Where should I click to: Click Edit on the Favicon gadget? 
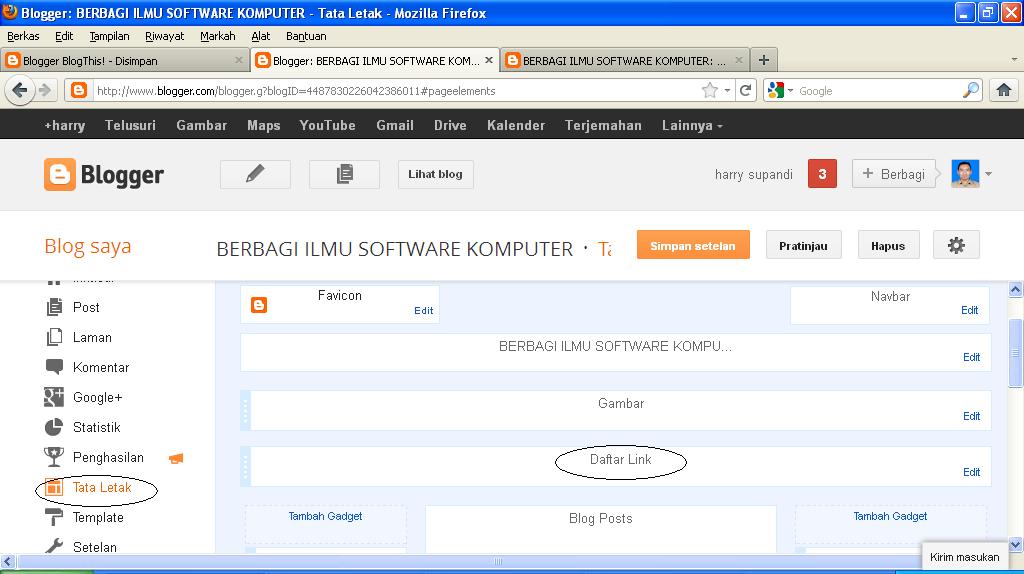423,311
